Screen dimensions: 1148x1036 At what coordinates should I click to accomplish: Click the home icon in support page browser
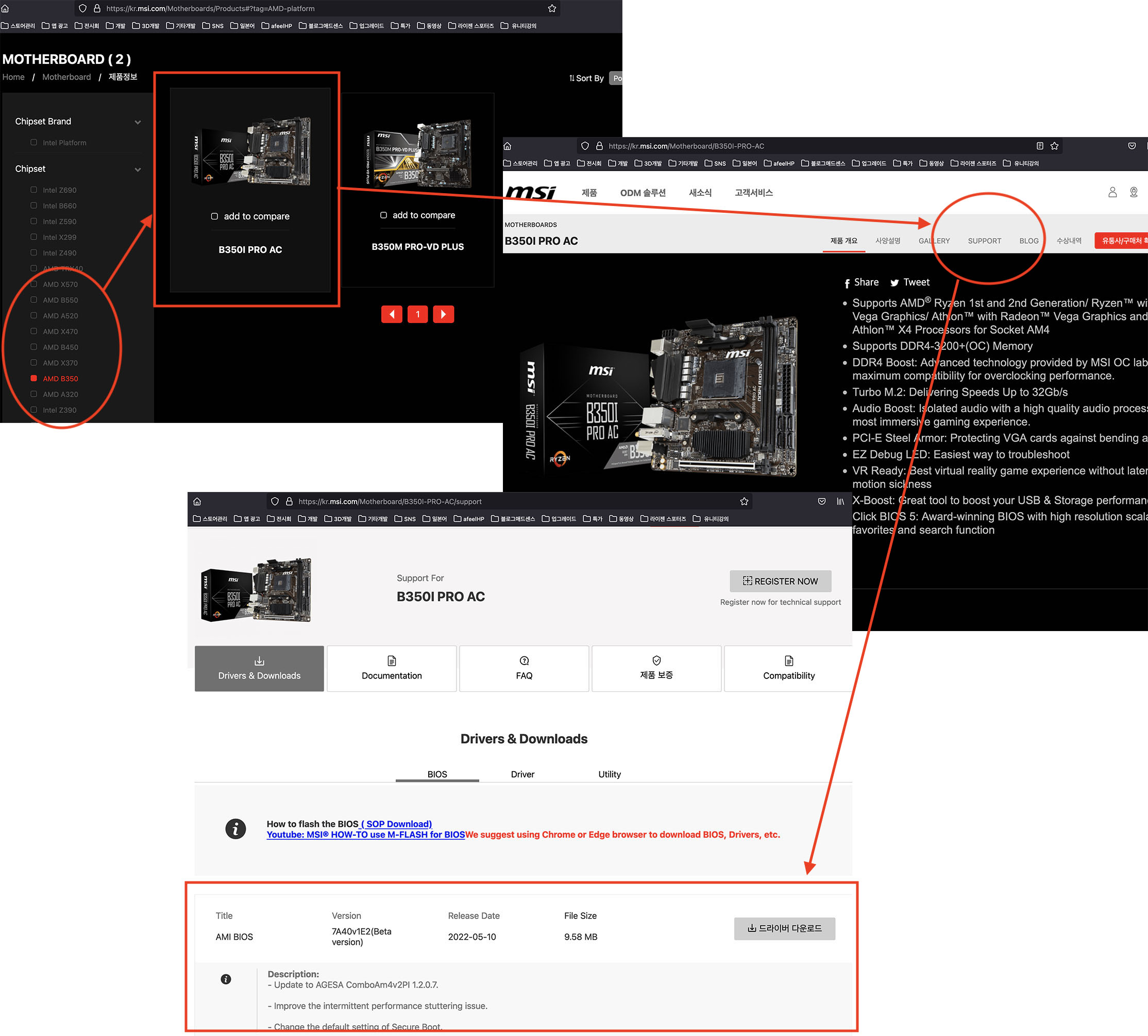(x=197, y=501)
